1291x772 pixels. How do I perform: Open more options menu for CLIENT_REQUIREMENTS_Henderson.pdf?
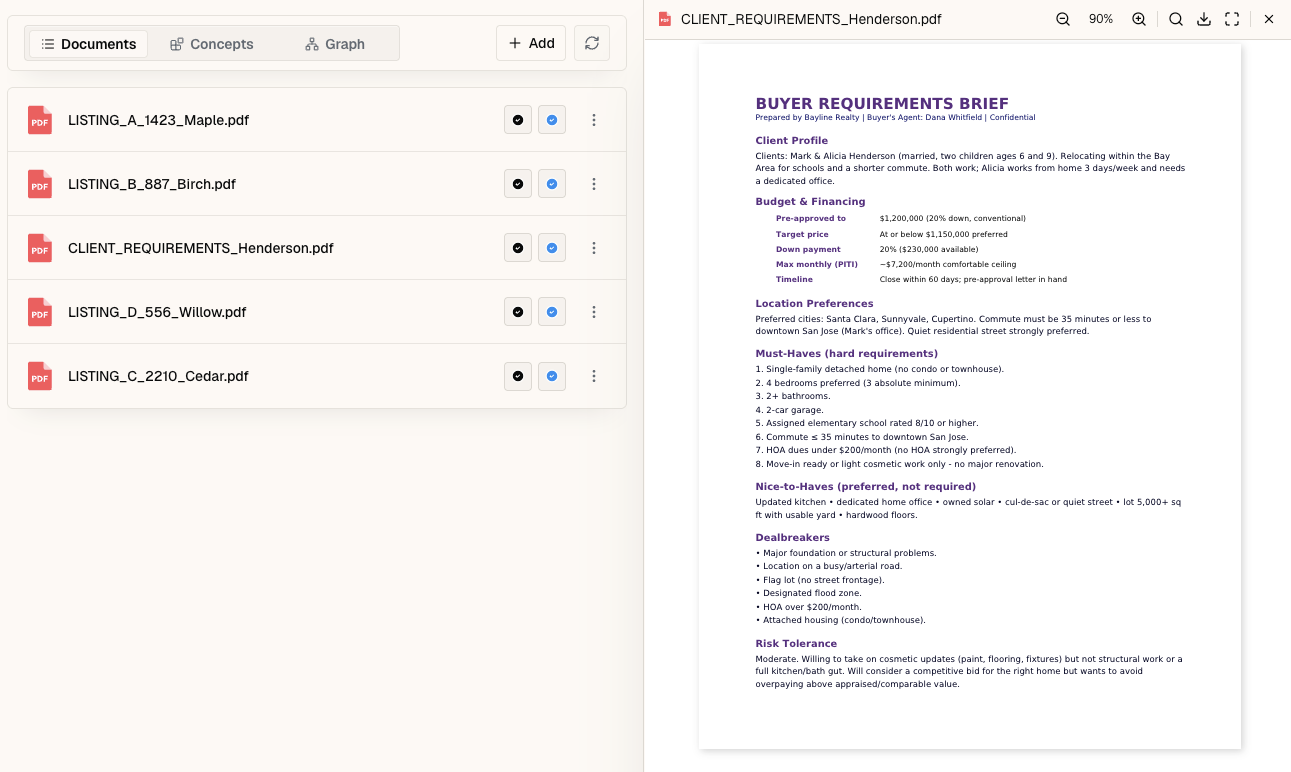(x=594, y=248)
